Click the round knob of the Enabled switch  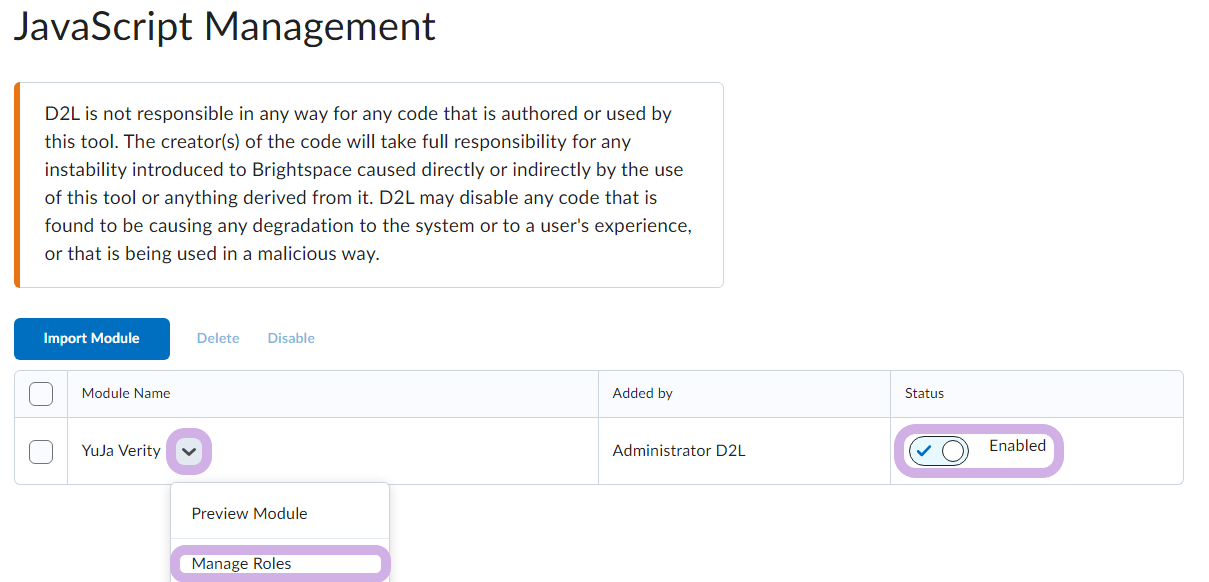coord(953,451)
